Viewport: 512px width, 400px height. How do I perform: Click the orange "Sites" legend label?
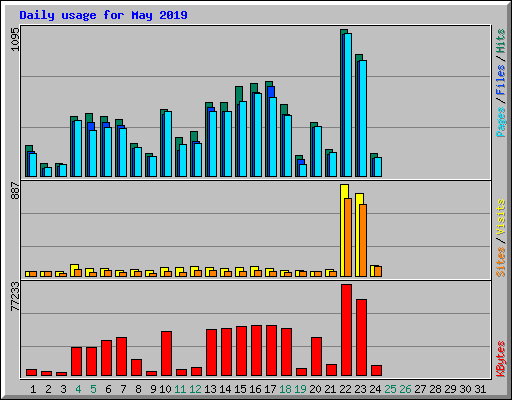pyautogui.click(x=501, y=262)
